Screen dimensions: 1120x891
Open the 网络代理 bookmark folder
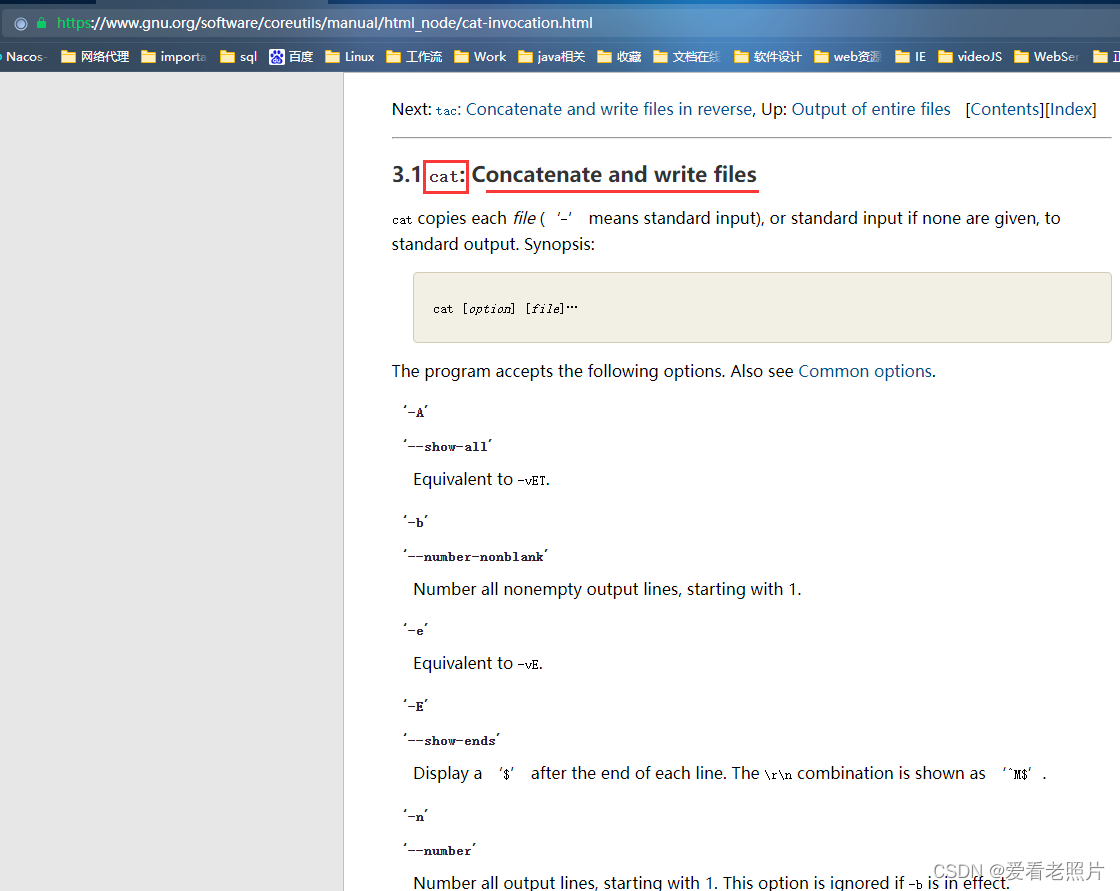point(95,56)
